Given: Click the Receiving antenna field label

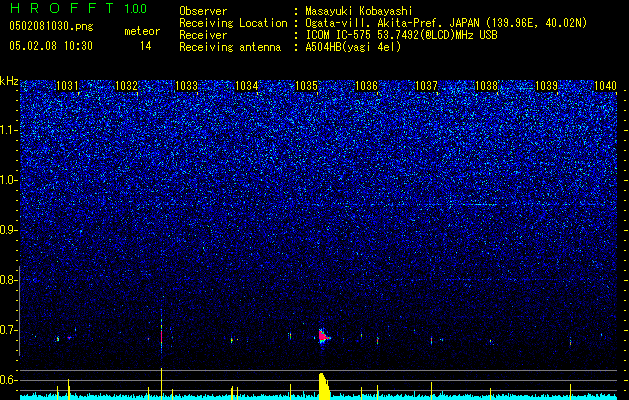Looking at the screenshot, I should tap(230, 47).
